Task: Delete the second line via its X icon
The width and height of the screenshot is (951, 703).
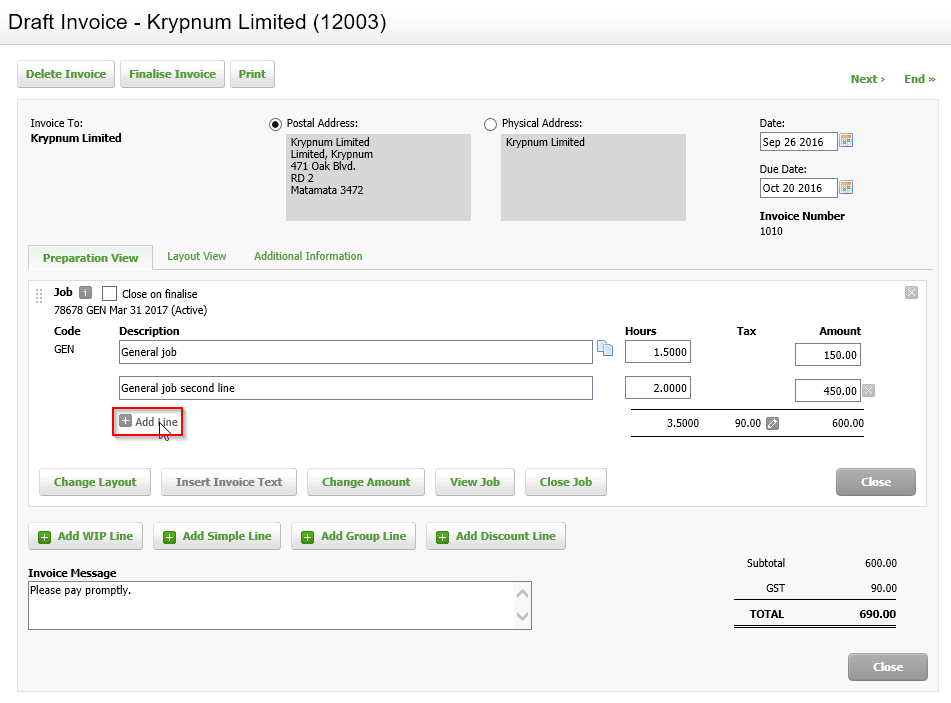Action: point(867,390)
